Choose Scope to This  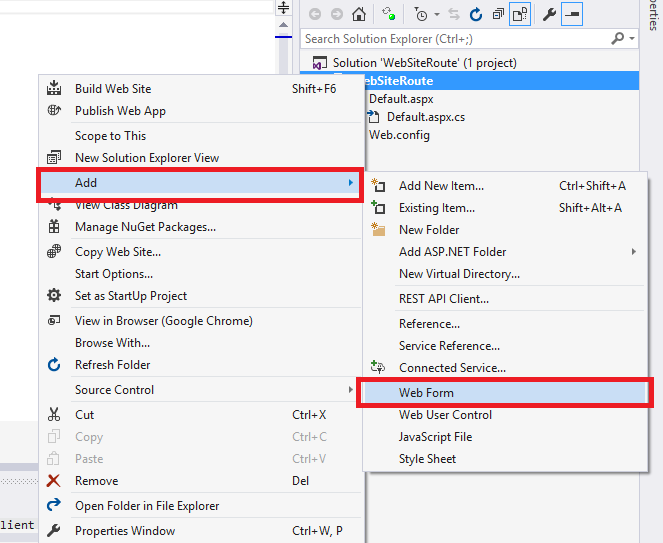point(200,136)
